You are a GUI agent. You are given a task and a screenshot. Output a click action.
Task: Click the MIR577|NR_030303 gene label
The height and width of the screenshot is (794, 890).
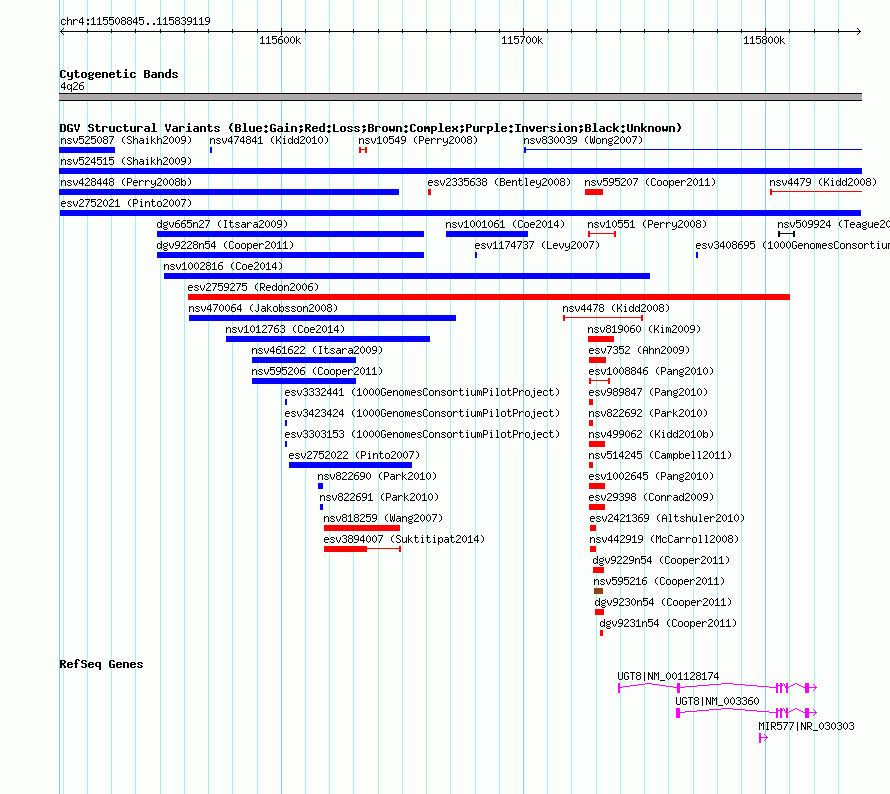coord(807,726)
